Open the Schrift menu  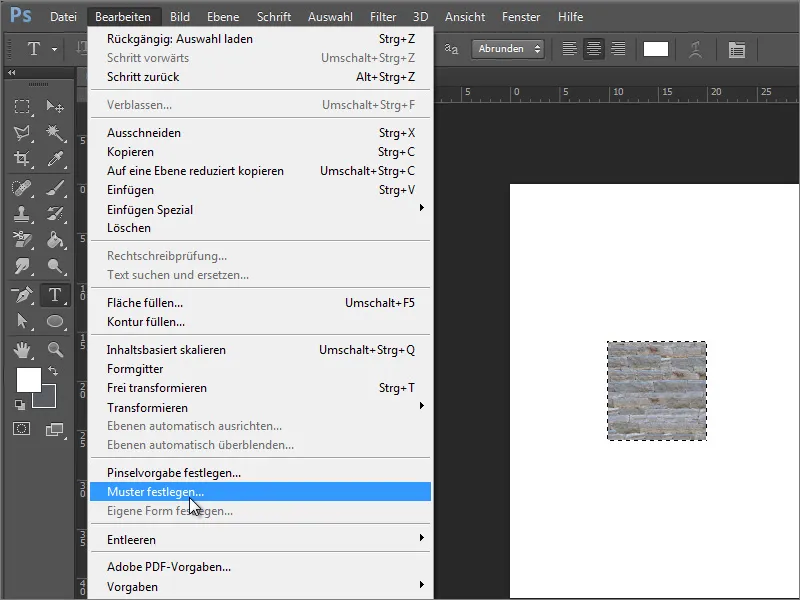click(x=274, y=17)
